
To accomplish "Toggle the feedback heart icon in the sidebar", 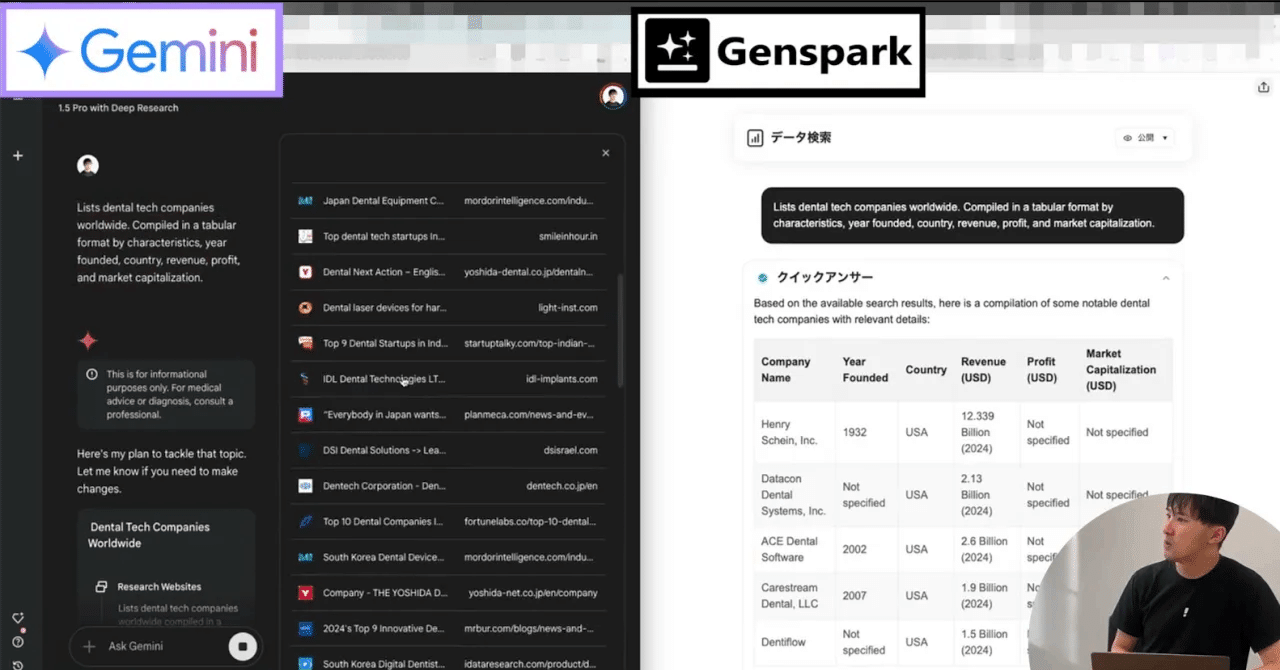I will pos(17,617).
